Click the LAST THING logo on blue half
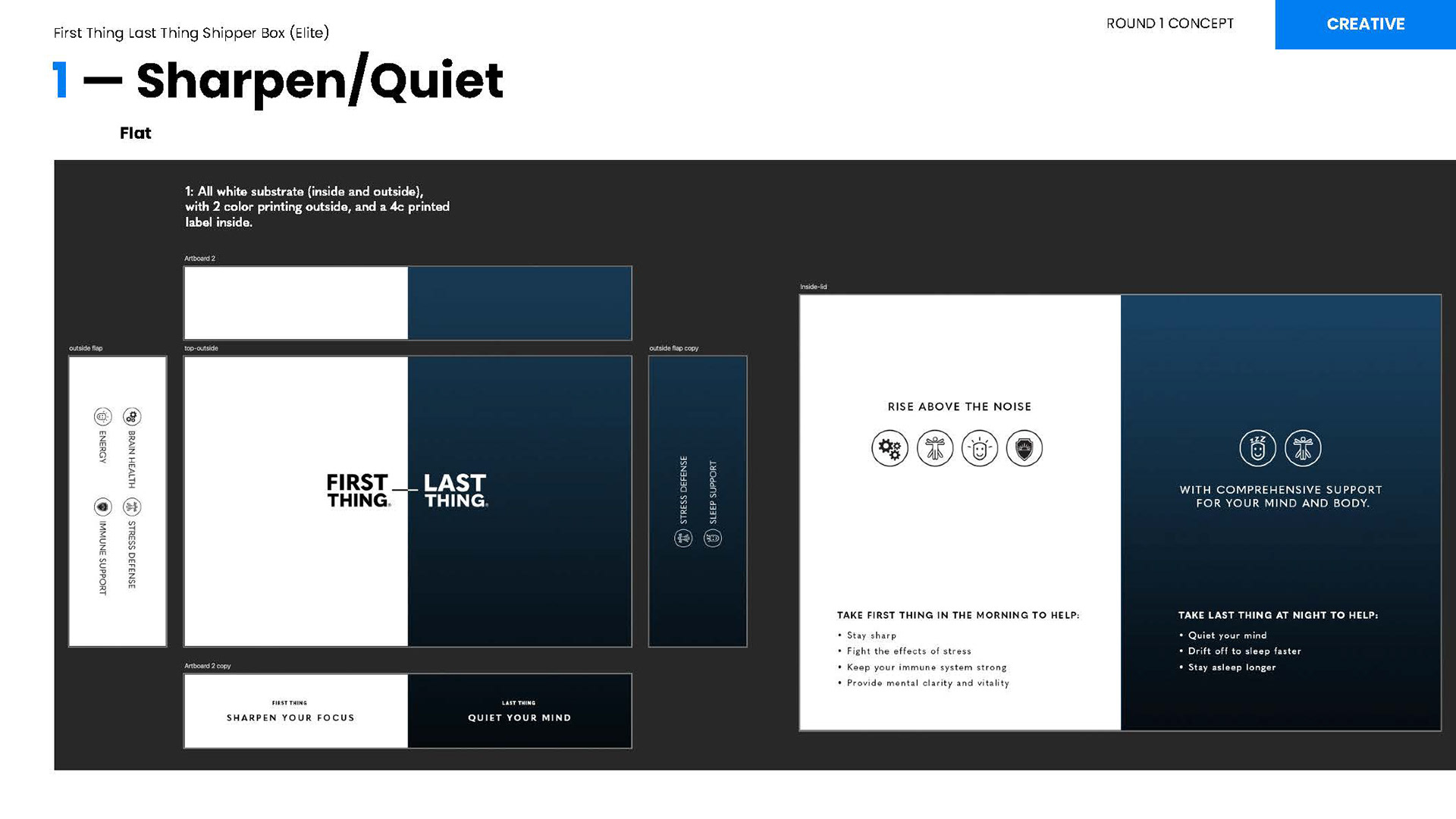 [x=456, y=491]
